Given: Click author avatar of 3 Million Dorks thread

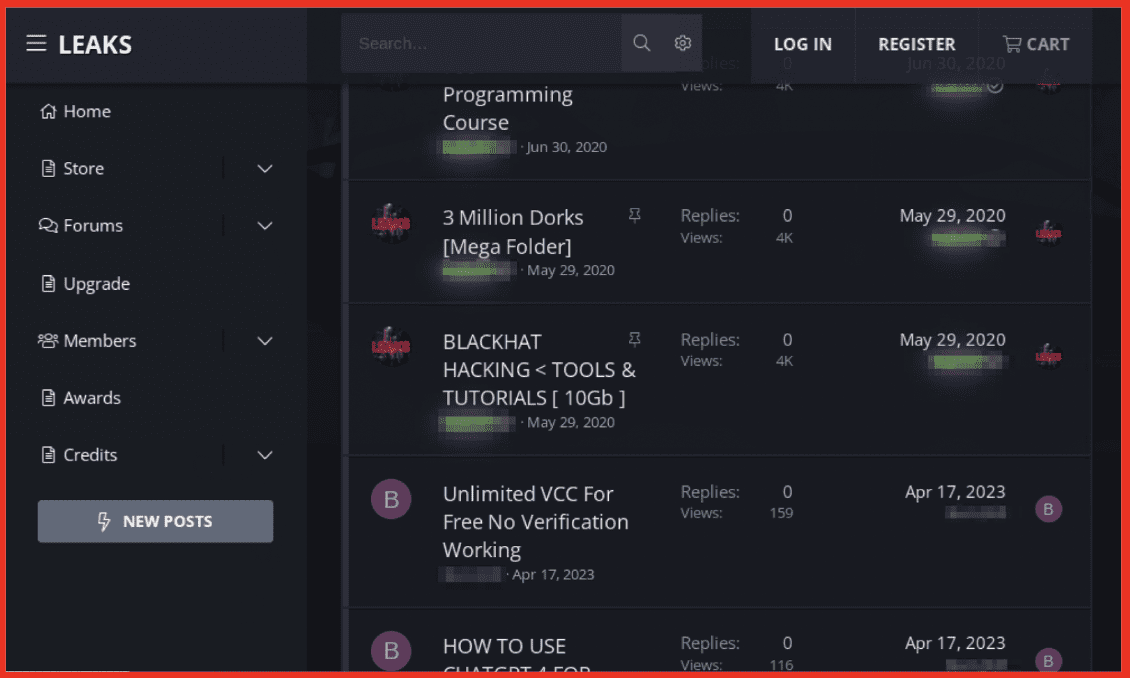Looking at the screenshot, I should [391, 223].
